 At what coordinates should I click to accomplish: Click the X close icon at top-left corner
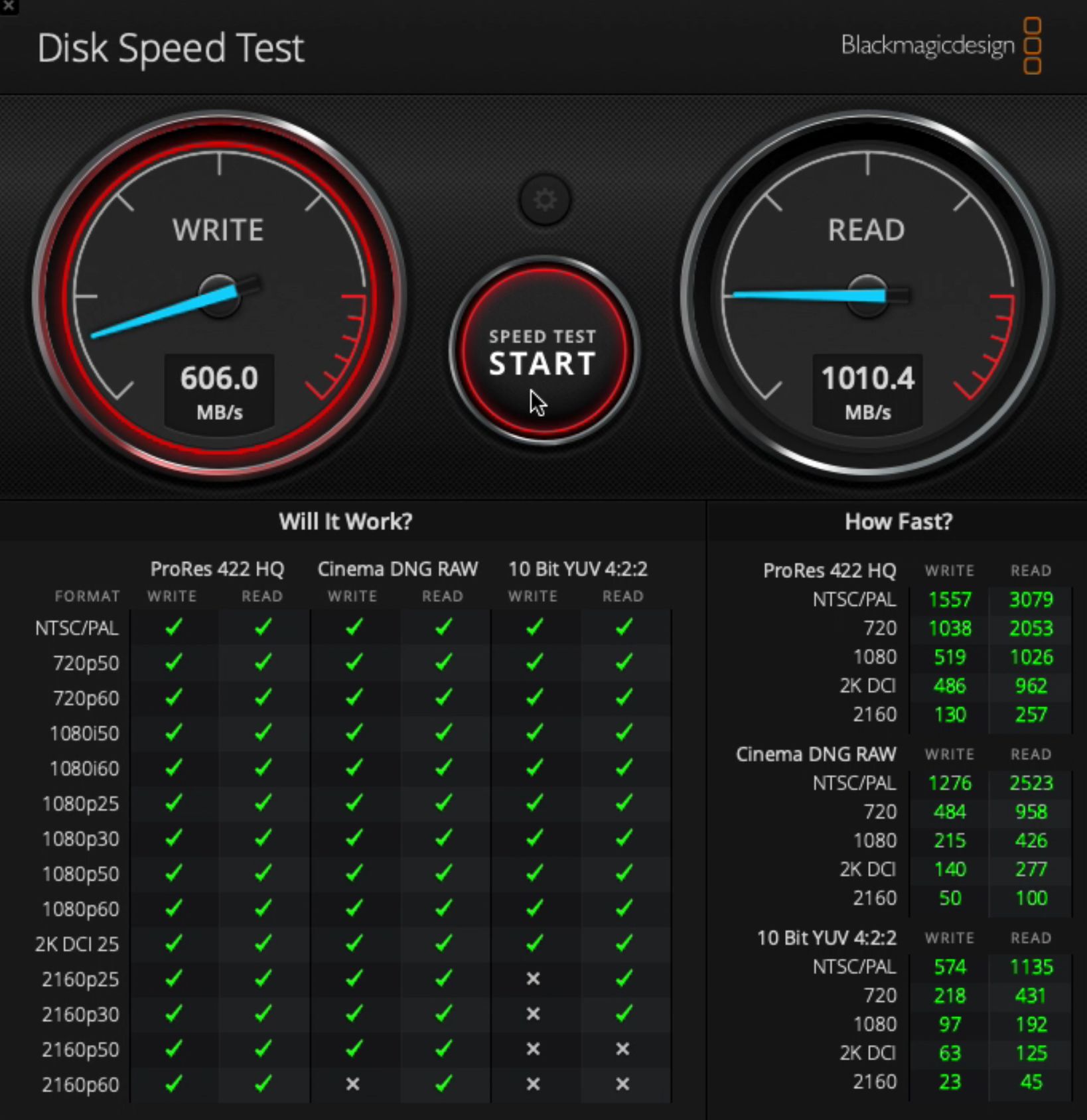coord(9,7)
